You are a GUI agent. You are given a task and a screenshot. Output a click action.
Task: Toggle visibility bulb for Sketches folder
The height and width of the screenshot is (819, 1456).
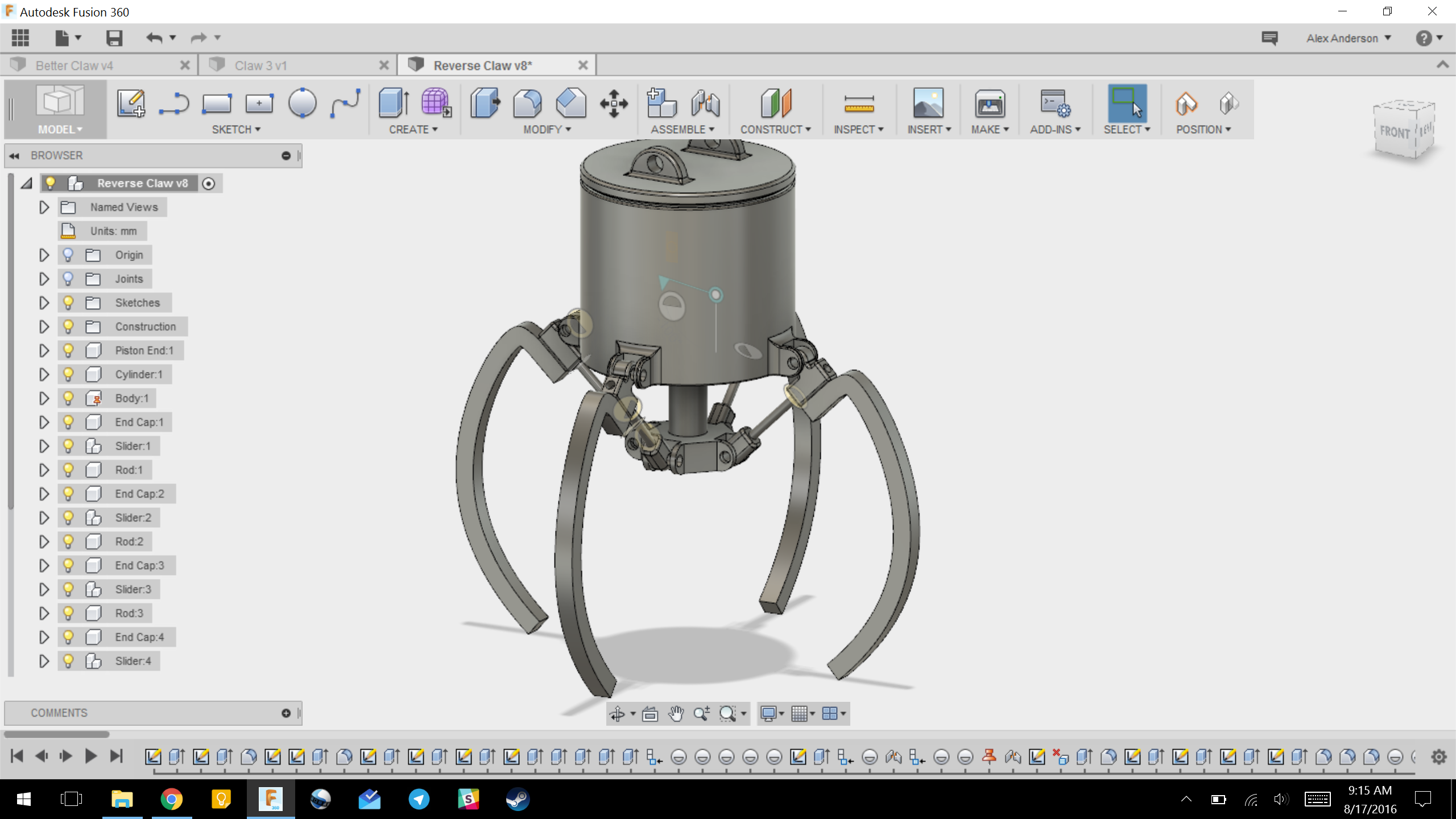[x=68, y=303]
